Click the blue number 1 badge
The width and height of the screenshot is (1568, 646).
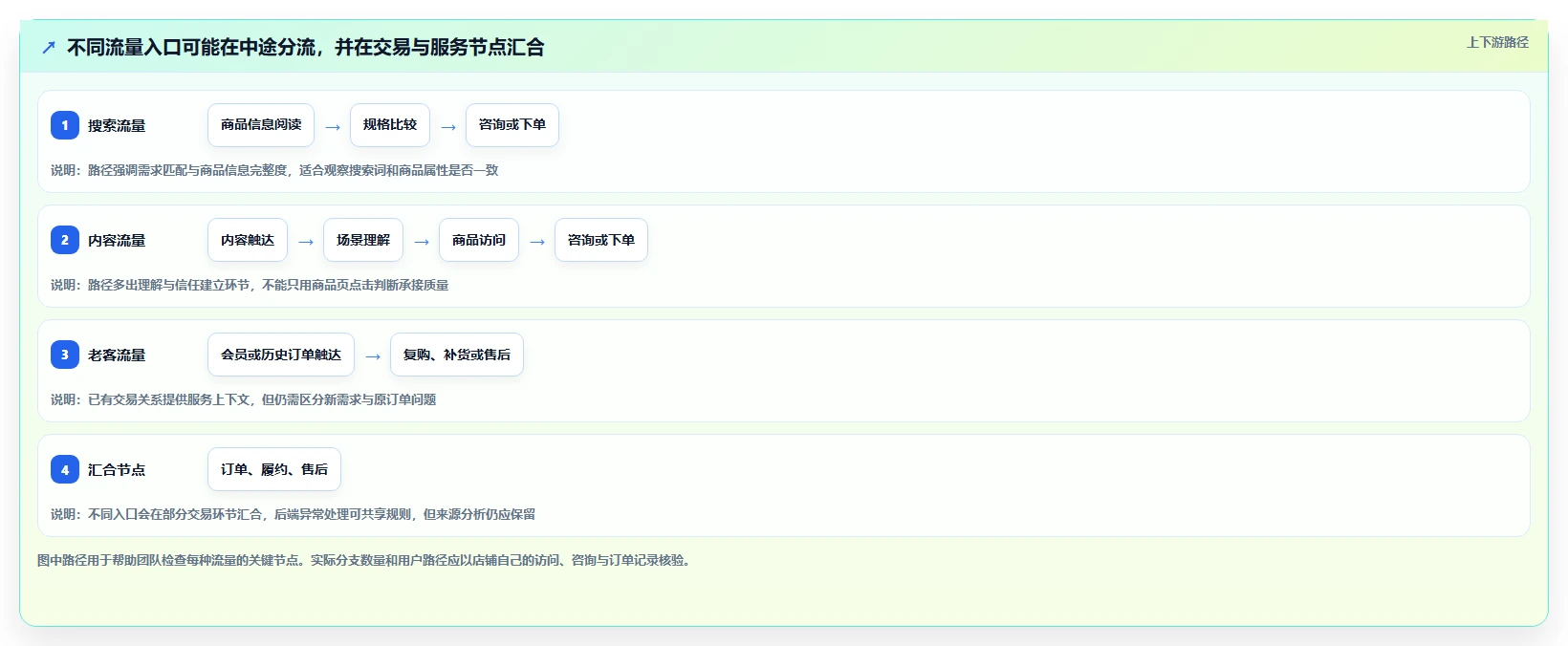pyautogui.click(x=65, y=125)
